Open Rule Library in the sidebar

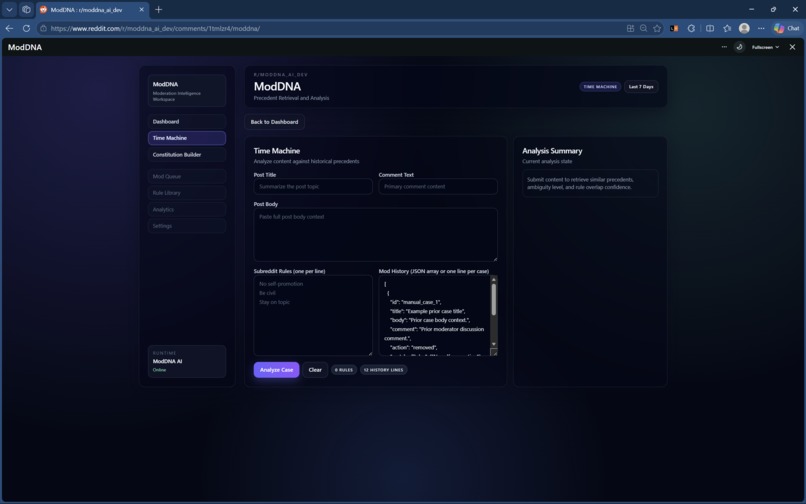[x=187, y=193]
